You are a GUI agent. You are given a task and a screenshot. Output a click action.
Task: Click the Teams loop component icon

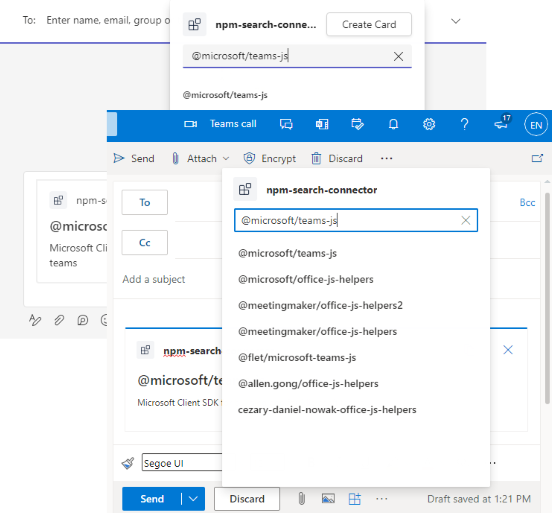tap(83, 320)
